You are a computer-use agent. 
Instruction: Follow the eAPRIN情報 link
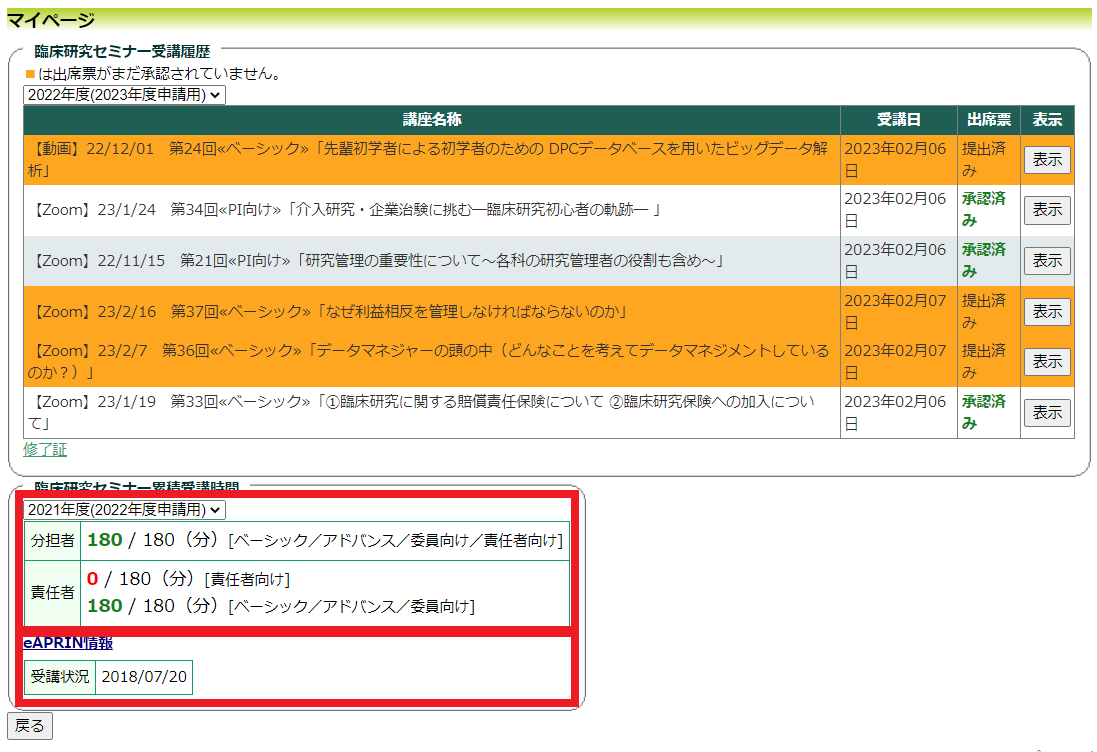[x=68, y=643]
